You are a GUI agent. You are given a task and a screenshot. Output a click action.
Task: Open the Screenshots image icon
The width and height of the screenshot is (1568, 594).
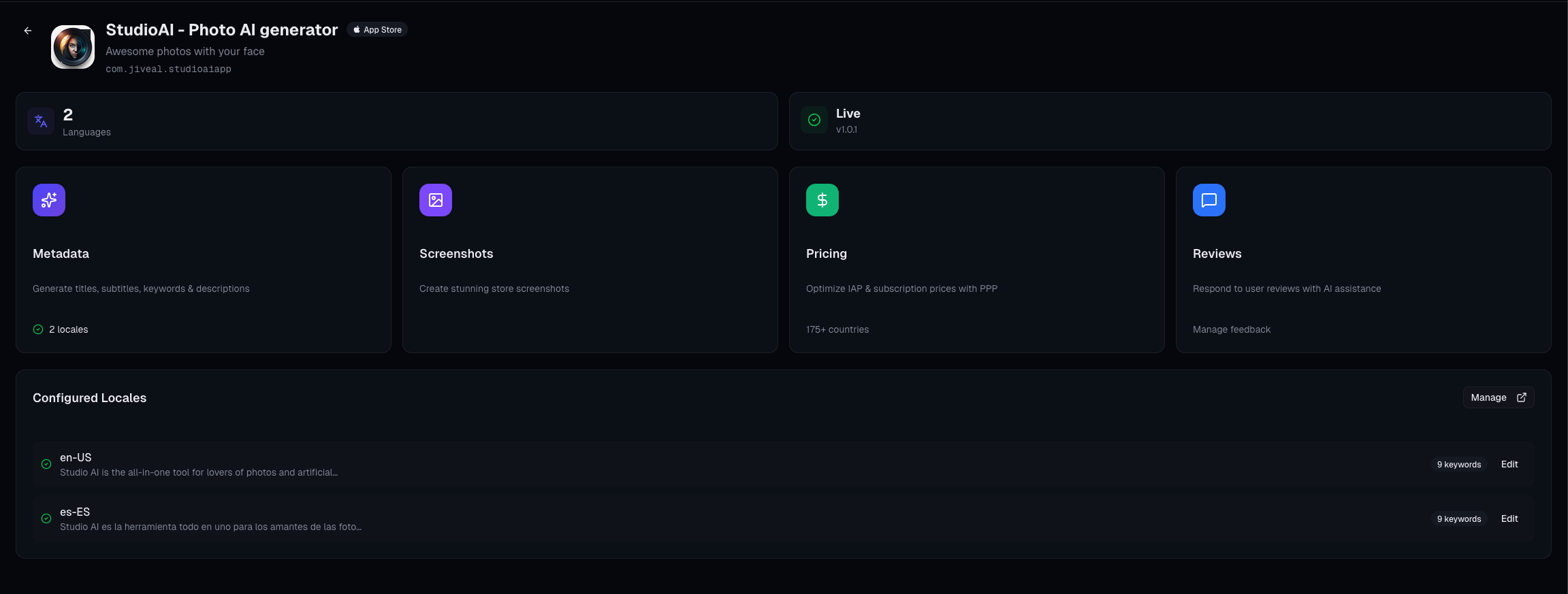pos(436,200)
